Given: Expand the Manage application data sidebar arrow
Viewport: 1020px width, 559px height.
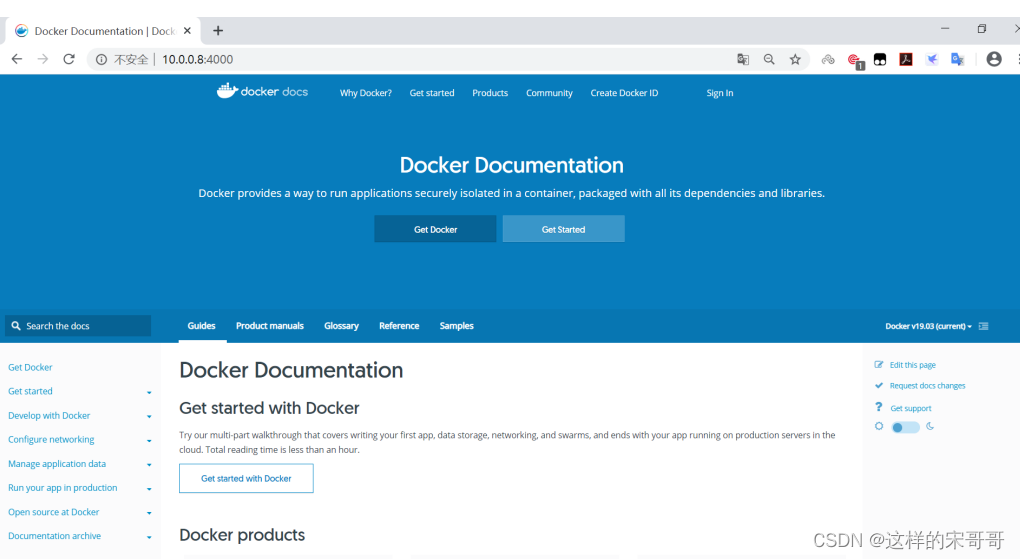Looking at the screenshot, I should (x=149, y=465).
